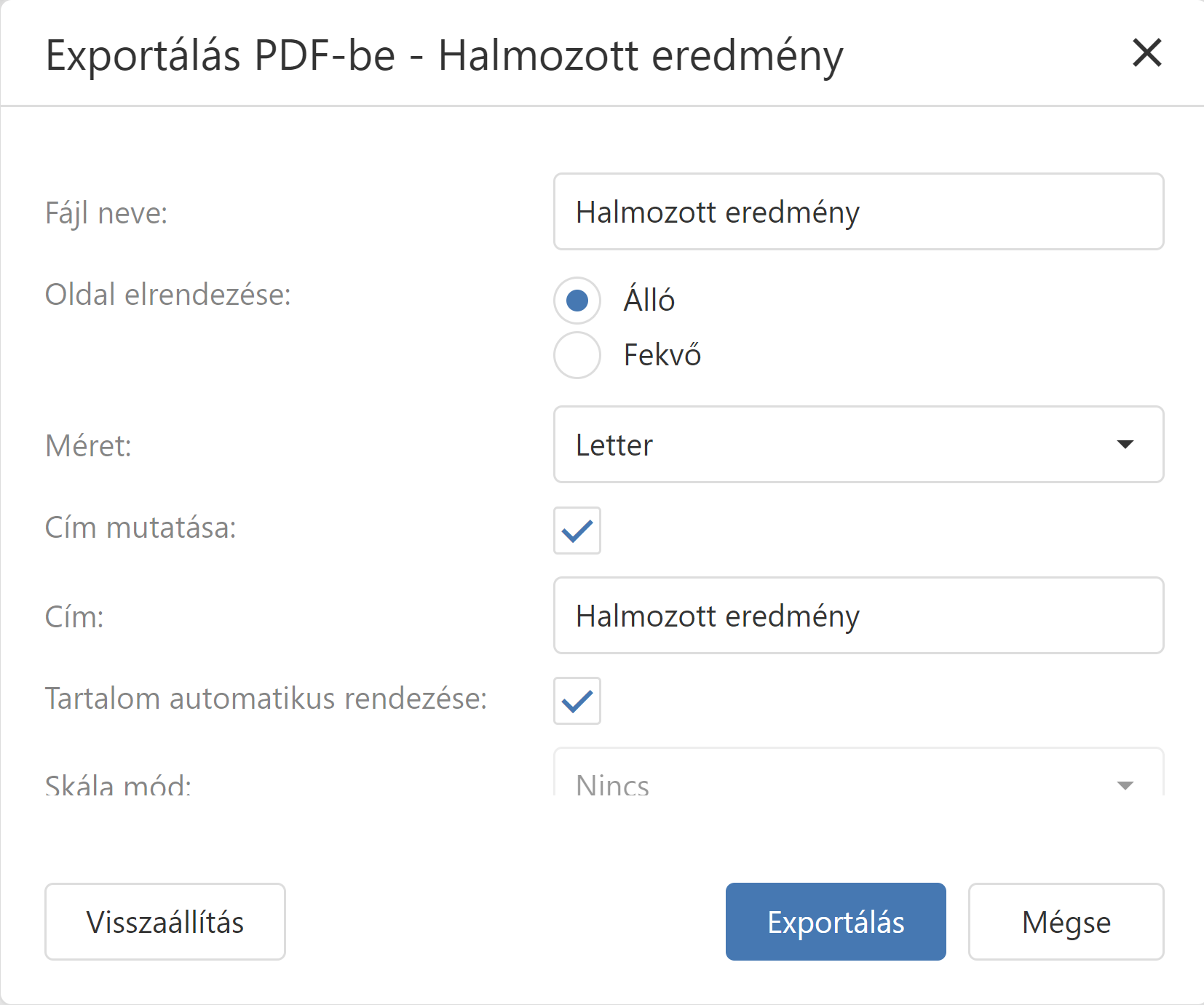The height and width of the screenshot is (1005, 1204).
Task: Select the Álló orientation radio button
Action: tap(577, 300)
